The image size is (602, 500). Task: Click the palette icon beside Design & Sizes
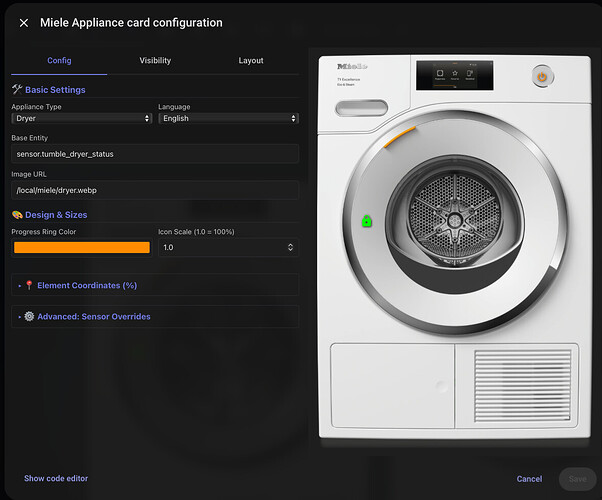17,215
